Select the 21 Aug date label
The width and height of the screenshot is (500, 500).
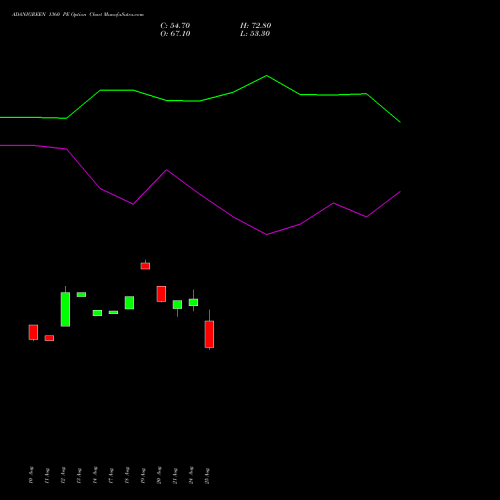pos(175,475)
